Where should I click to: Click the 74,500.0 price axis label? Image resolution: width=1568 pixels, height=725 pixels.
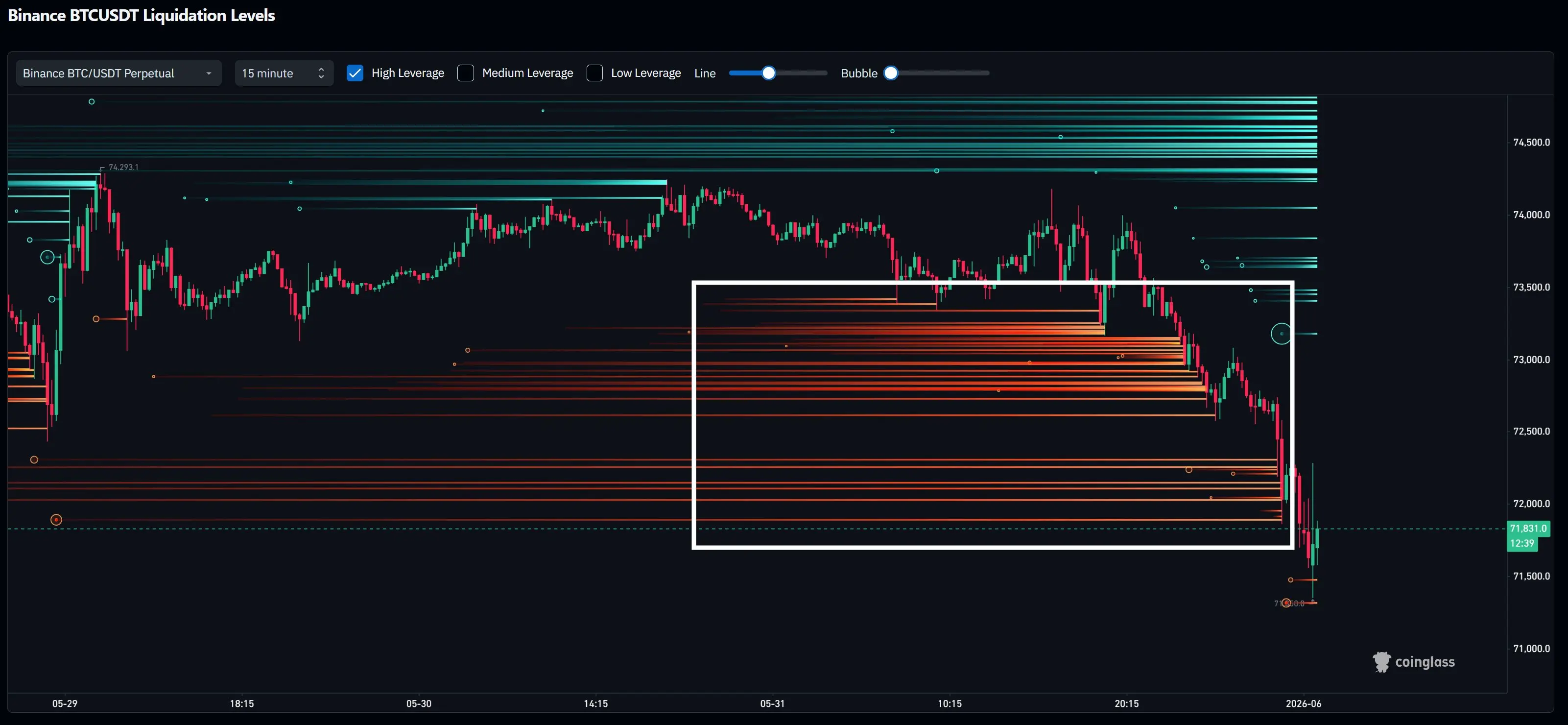click(1531, 143)
